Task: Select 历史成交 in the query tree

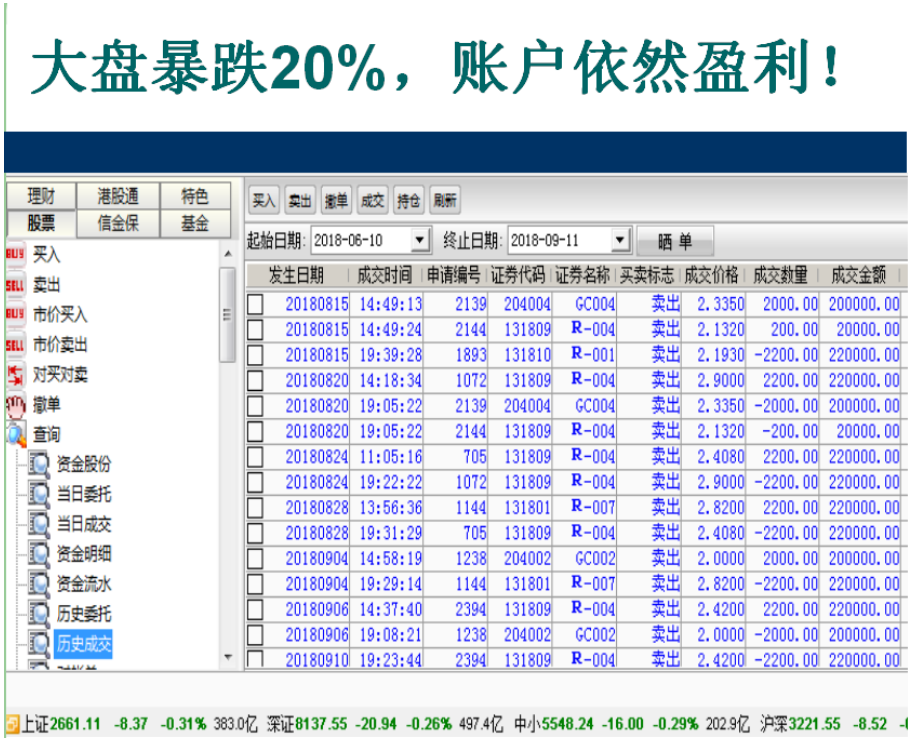Action: point(84,644)
